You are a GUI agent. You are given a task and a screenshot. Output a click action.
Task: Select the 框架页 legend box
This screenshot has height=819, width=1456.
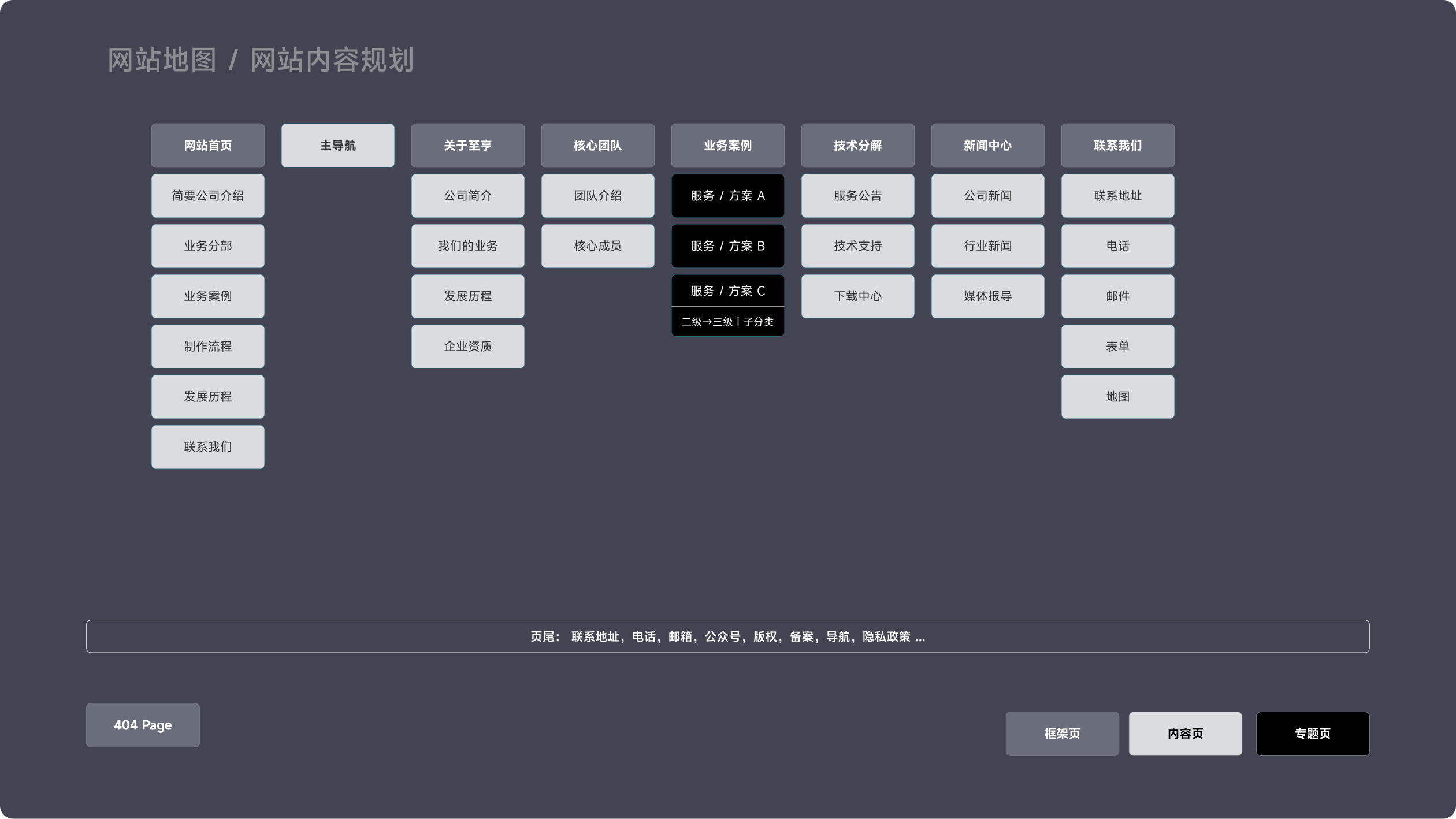pos(1061,734)
